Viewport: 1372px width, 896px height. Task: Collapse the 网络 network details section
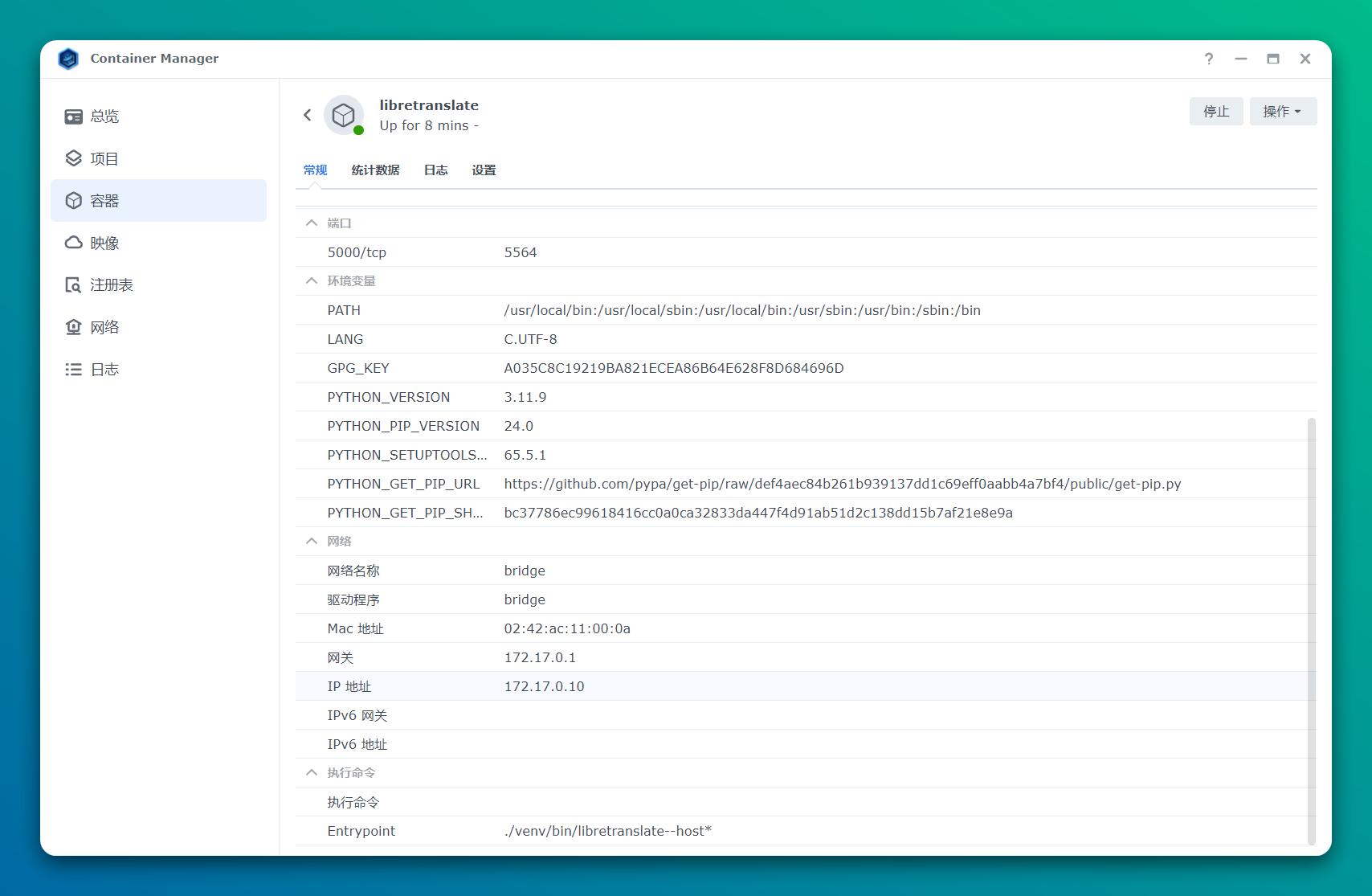(x=312, y=541)
